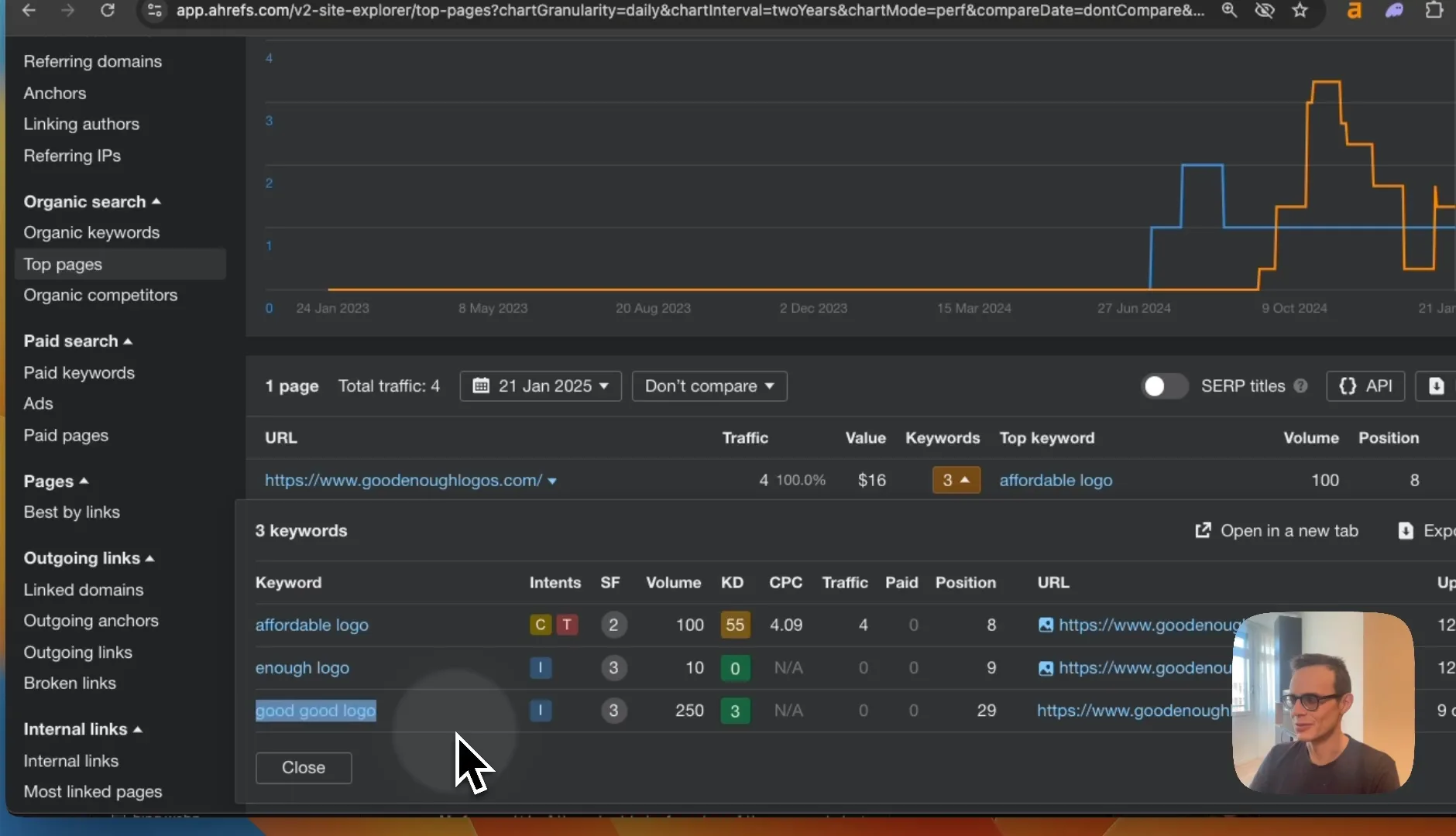Go back with the browser back arrow
The image size is (1456, 836).
(29, 10)
